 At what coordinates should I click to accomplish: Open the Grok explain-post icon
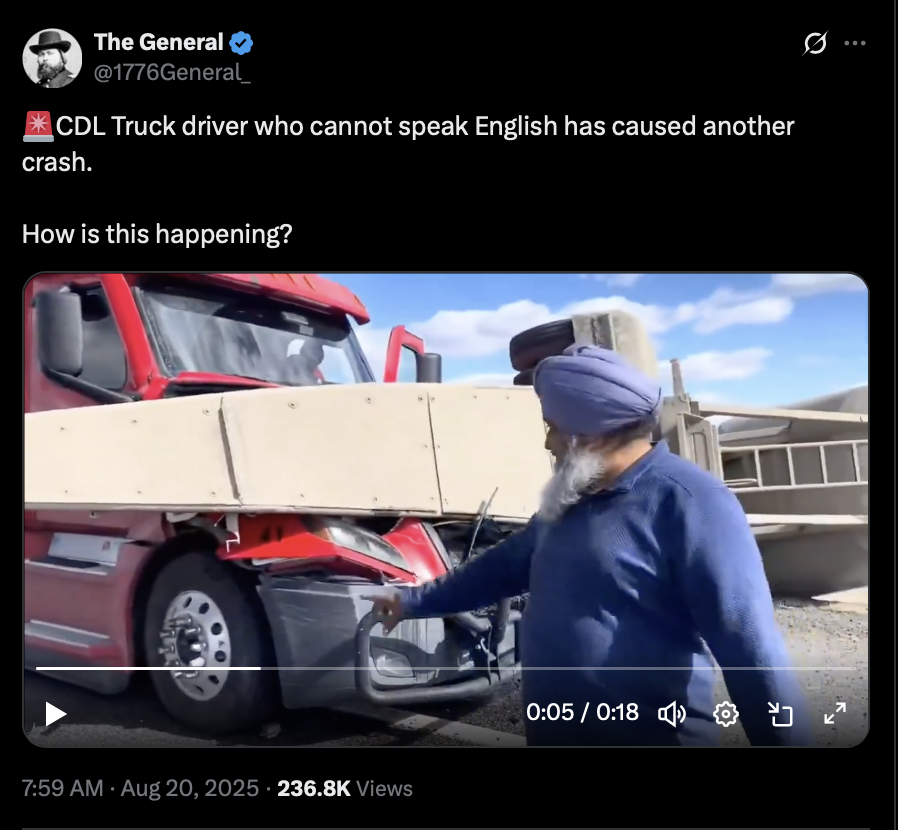coord(815,43)
